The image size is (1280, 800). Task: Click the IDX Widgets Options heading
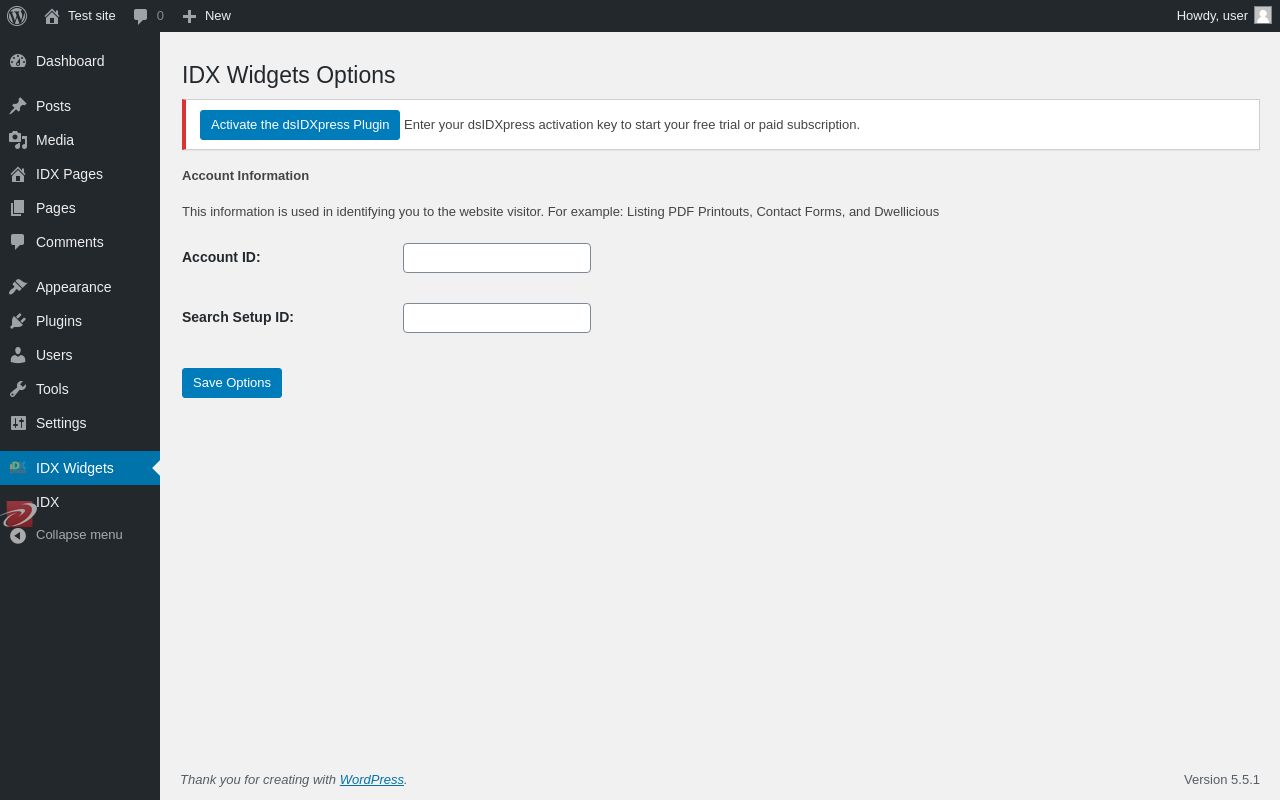[x=289, y=75]
